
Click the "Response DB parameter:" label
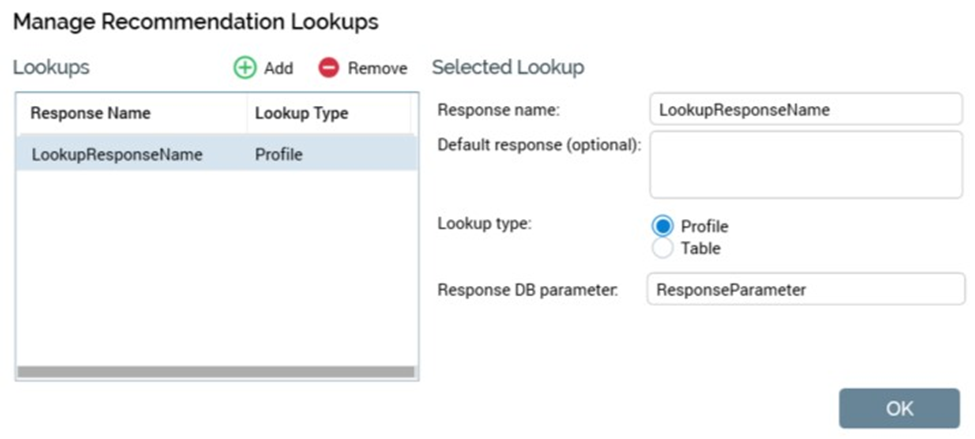pos(529,290)
